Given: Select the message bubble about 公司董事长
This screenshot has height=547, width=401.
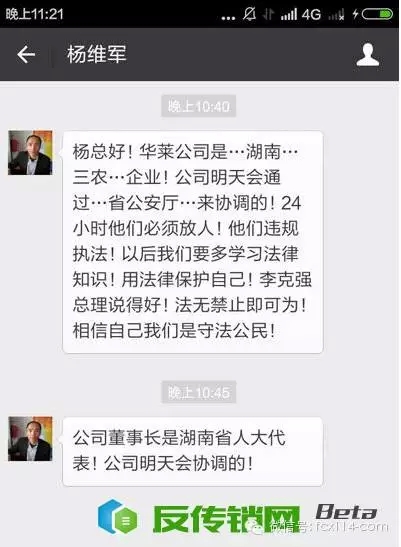Looking at the screenshot, I should (x=193, y=451).
